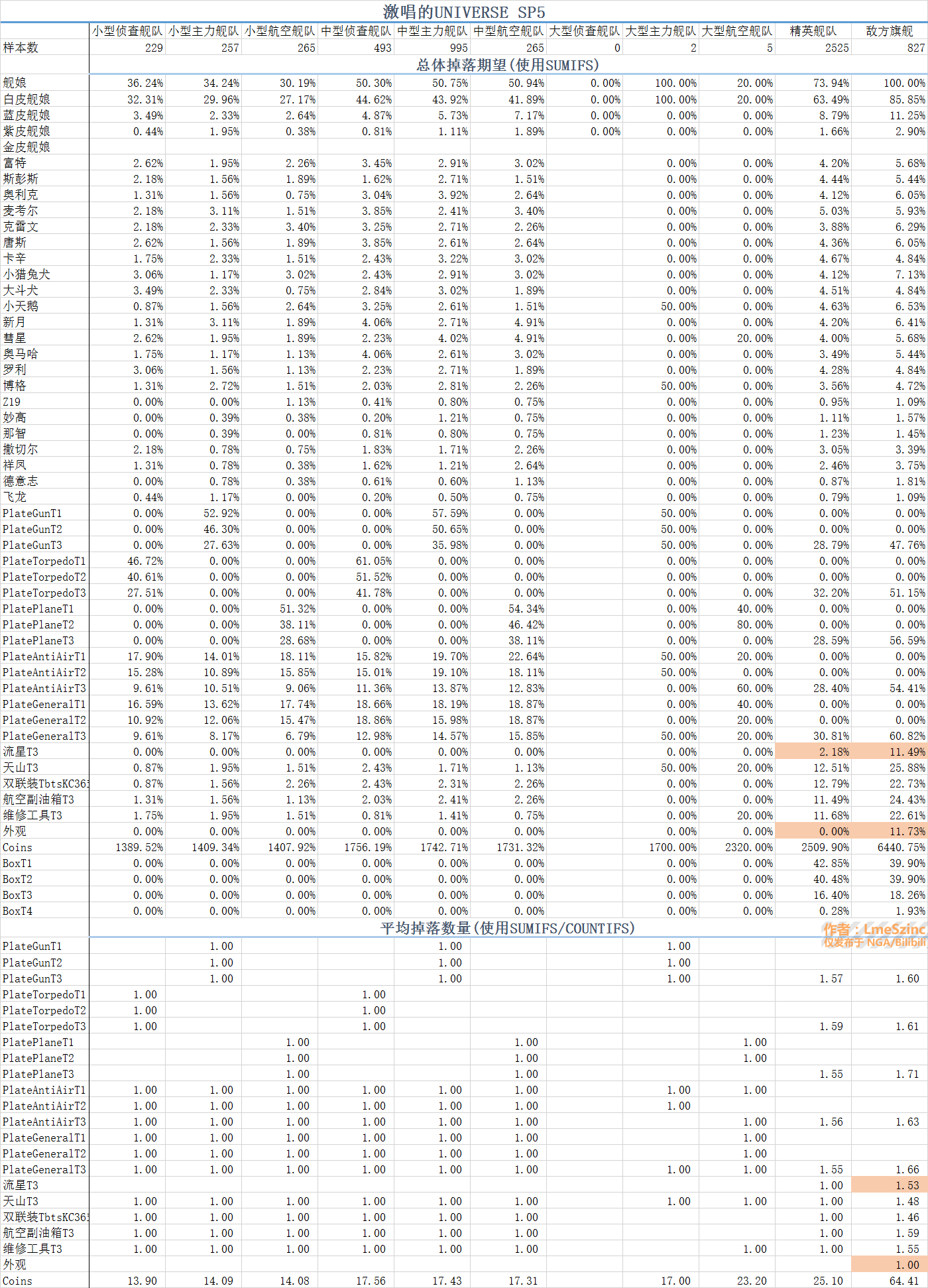Click the 精英舰队 column header cell
Image resolution: width=928 pixels, height=1288 pixels.
tap(813, 31)
